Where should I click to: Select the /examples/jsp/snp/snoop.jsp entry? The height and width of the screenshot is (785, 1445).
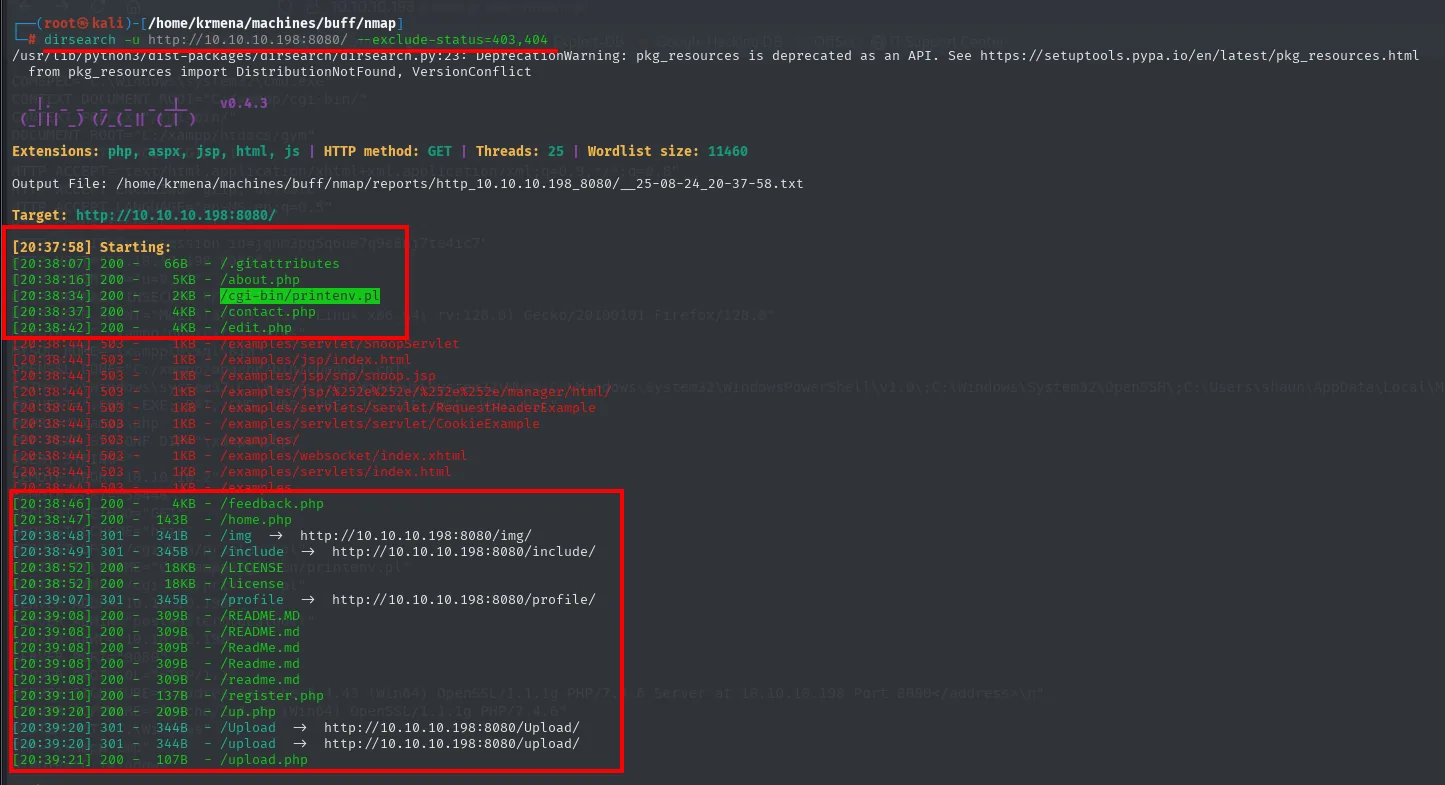pyautogui.click(x=327, y=376)
